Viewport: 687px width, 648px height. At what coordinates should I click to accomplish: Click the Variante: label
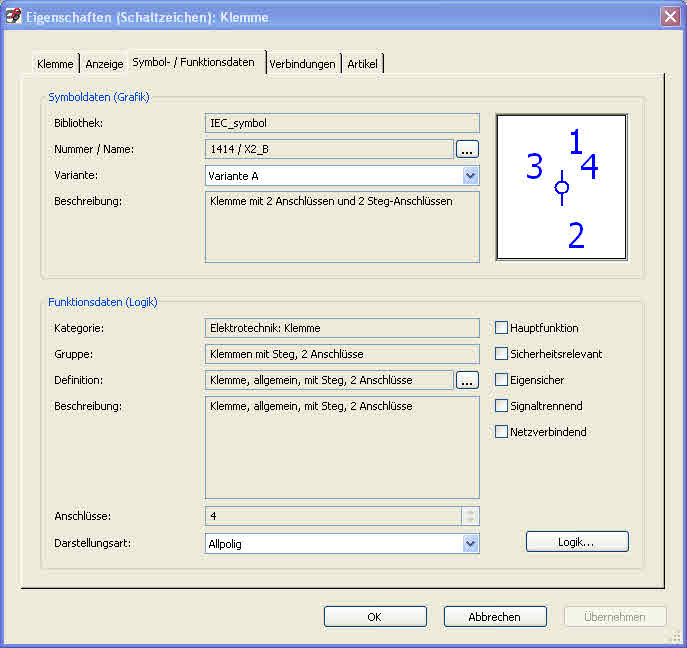(x=76, y=175)
